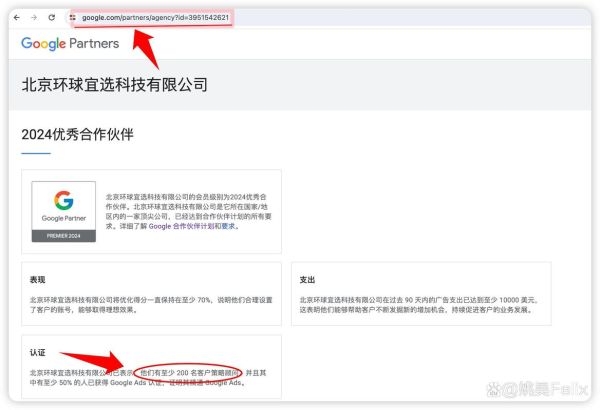The image size is (600, 410).
Task: Click the 2024优秀合作伙伴 heading
Action: coord(77,134)
